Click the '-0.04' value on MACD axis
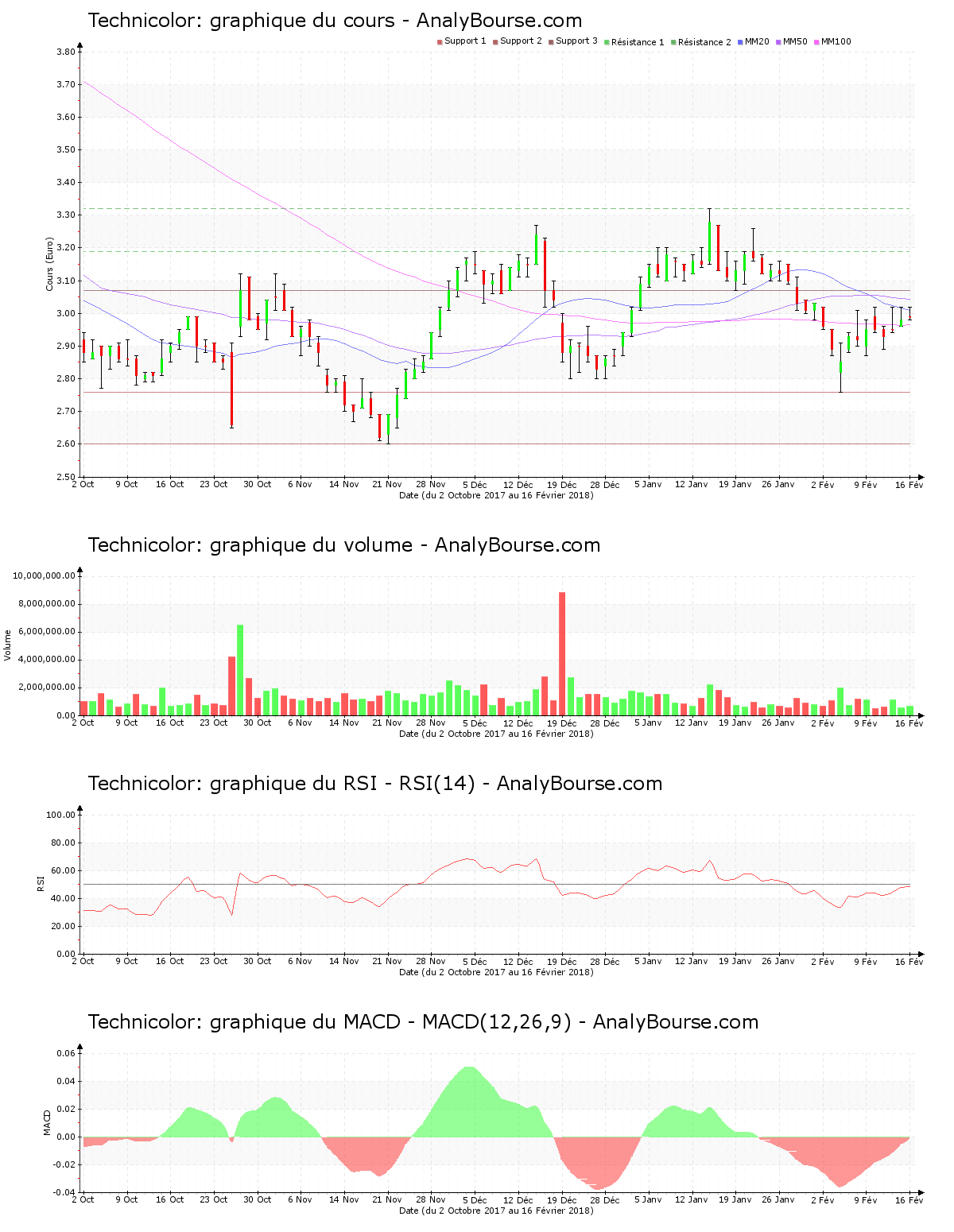Image resolution: width=954 pixels, height=1232 pixels. [64, 1192]
